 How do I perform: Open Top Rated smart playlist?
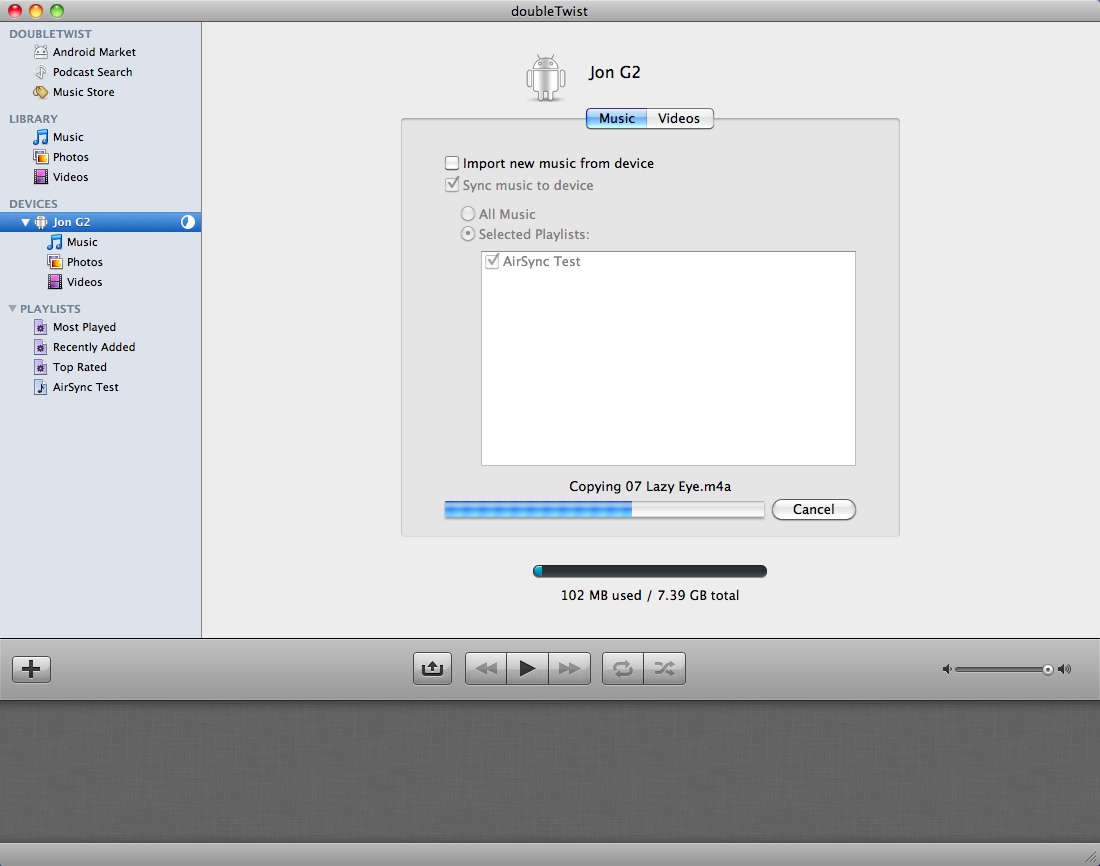(x=79, y=367)
